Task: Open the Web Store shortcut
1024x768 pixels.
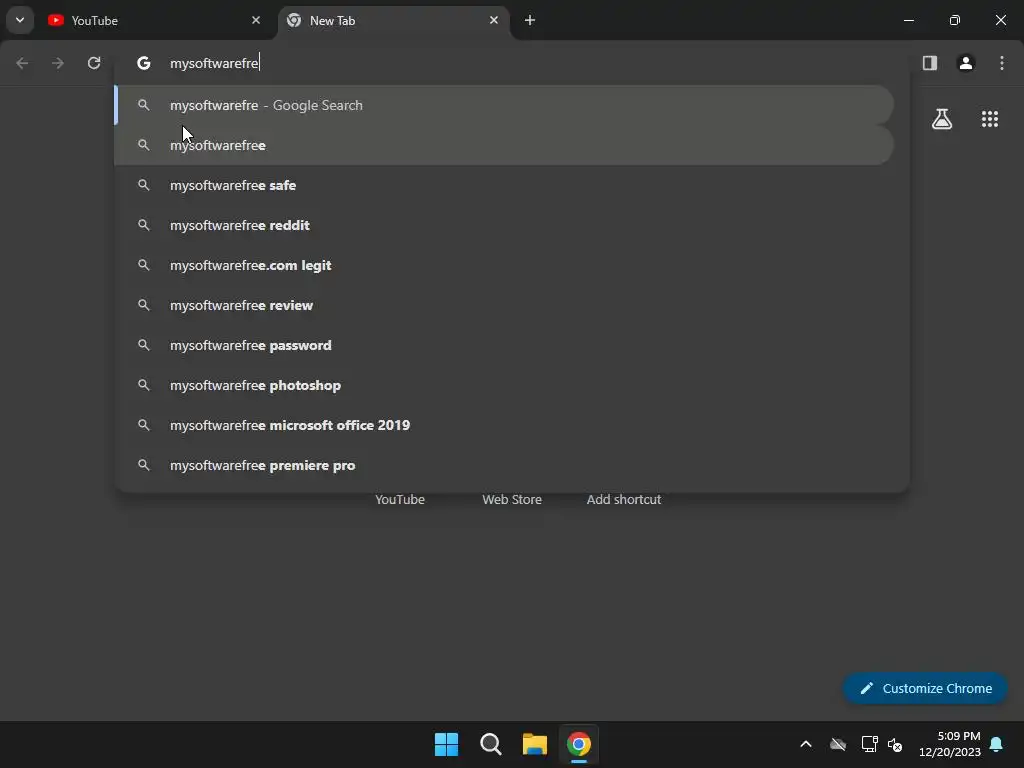Action: [x=512, y=500]
